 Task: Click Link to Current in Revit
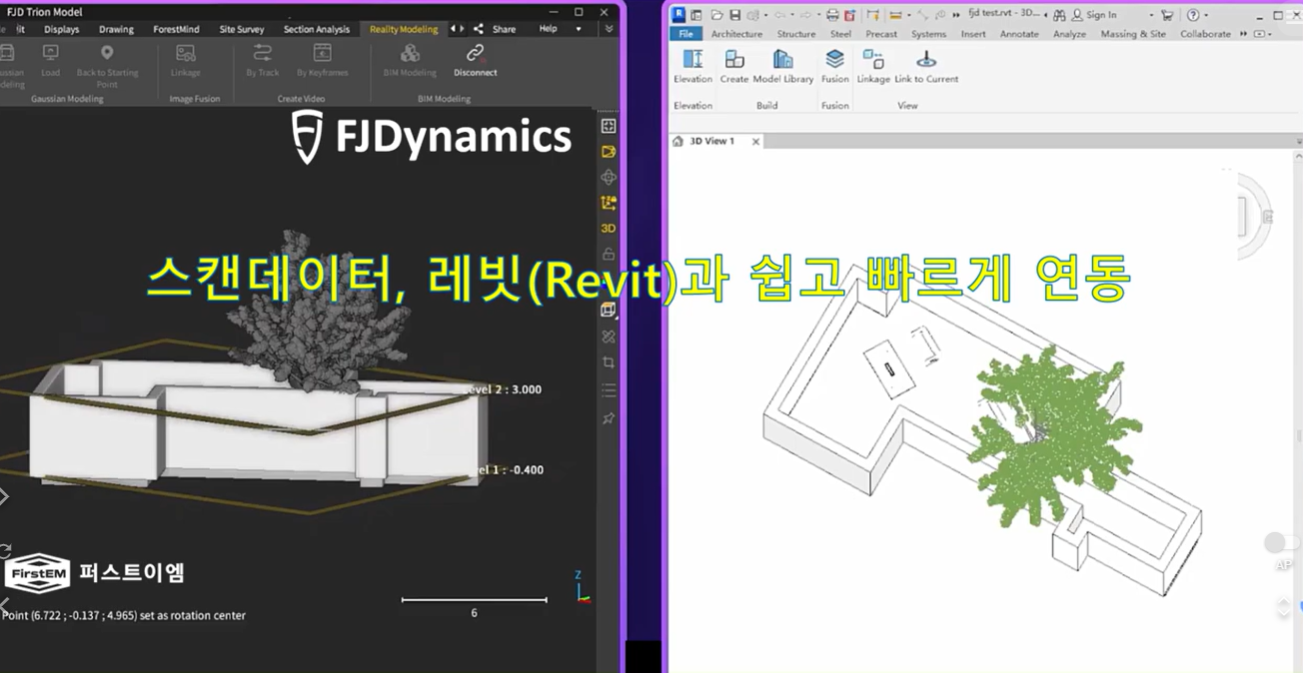pos(926,66)
